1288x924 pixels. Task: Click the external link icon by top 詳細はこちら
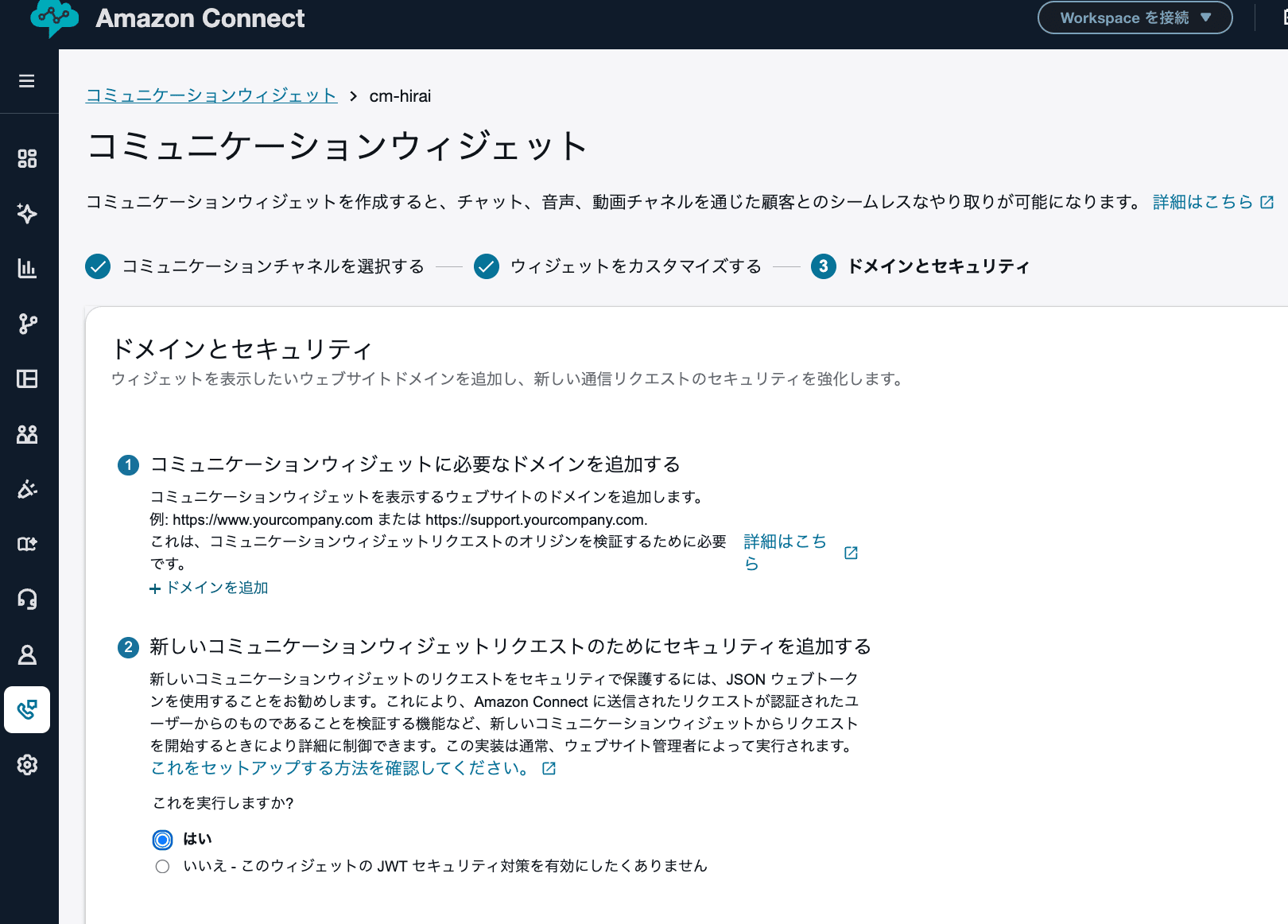pyautogui.click(x=1267, y=203)
